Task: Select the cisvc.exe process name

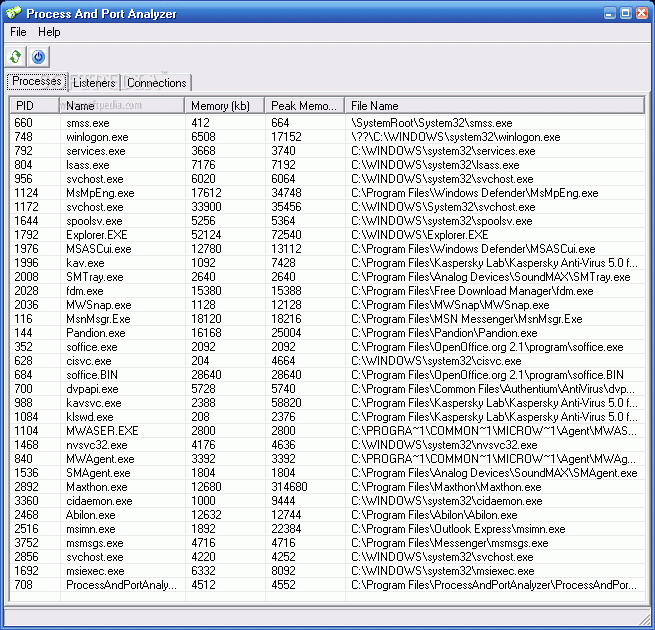Action: pyautogui.click(x=89, y=361)
